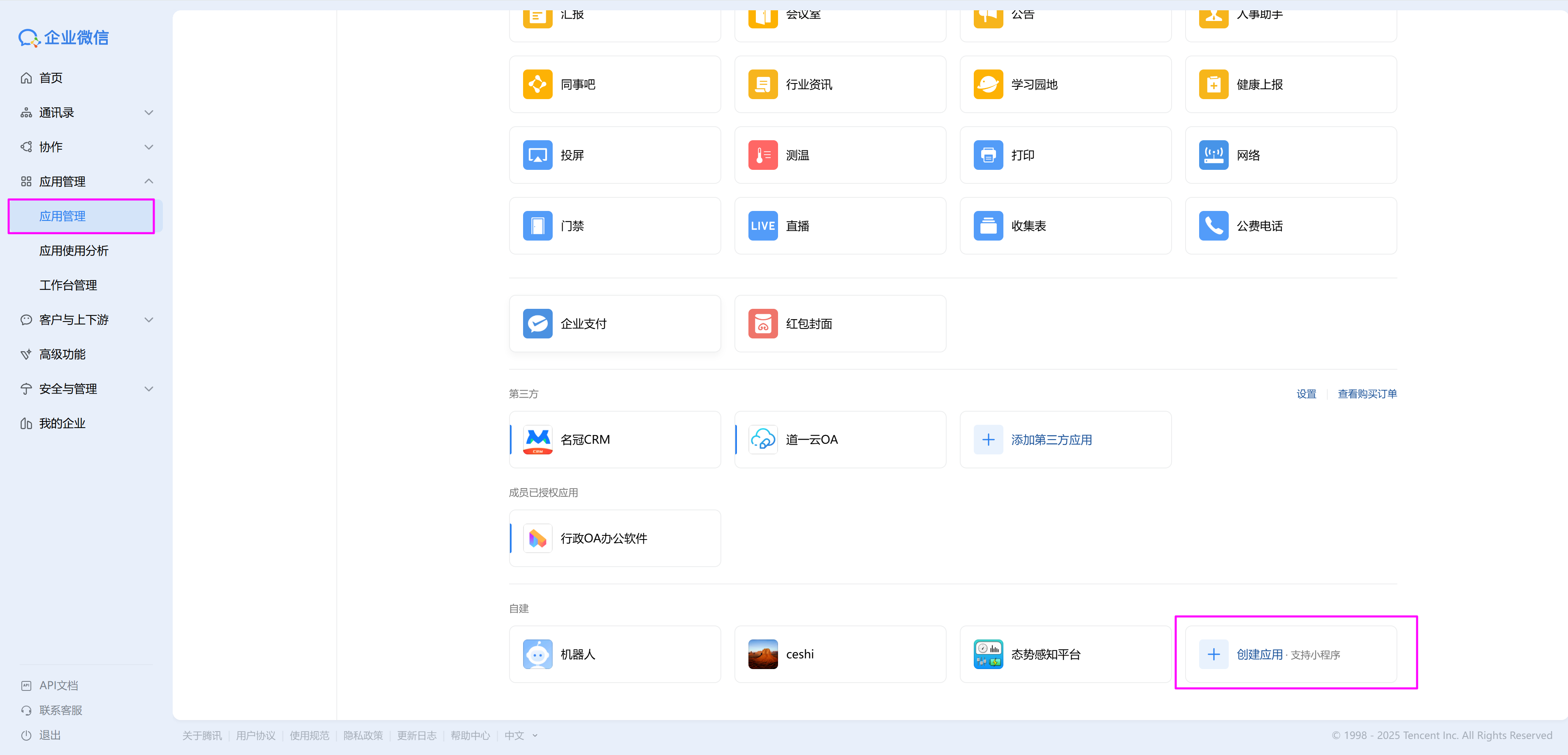Open the 同事吧 app icon
Image resolution: width=1568 pixels, height=755 pixels.
(x=537, y=84)
